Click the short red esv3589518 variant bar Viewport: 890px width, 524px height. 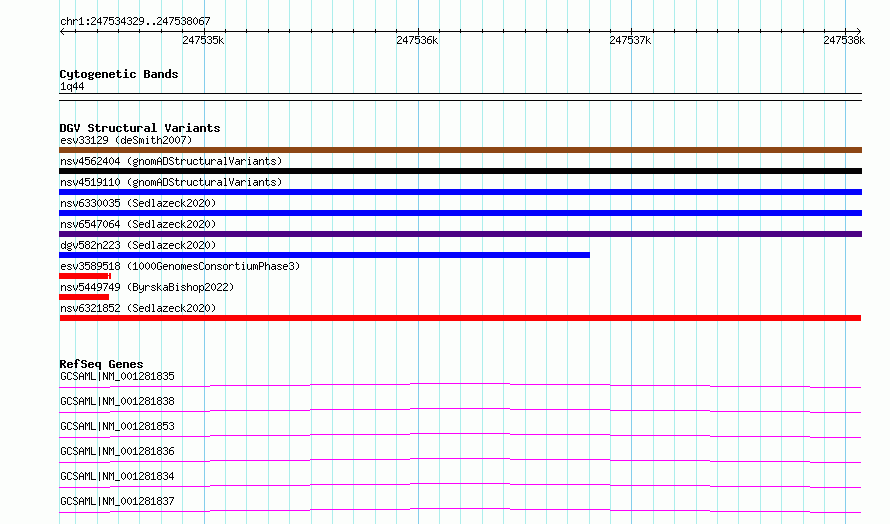tap(85, 276)
